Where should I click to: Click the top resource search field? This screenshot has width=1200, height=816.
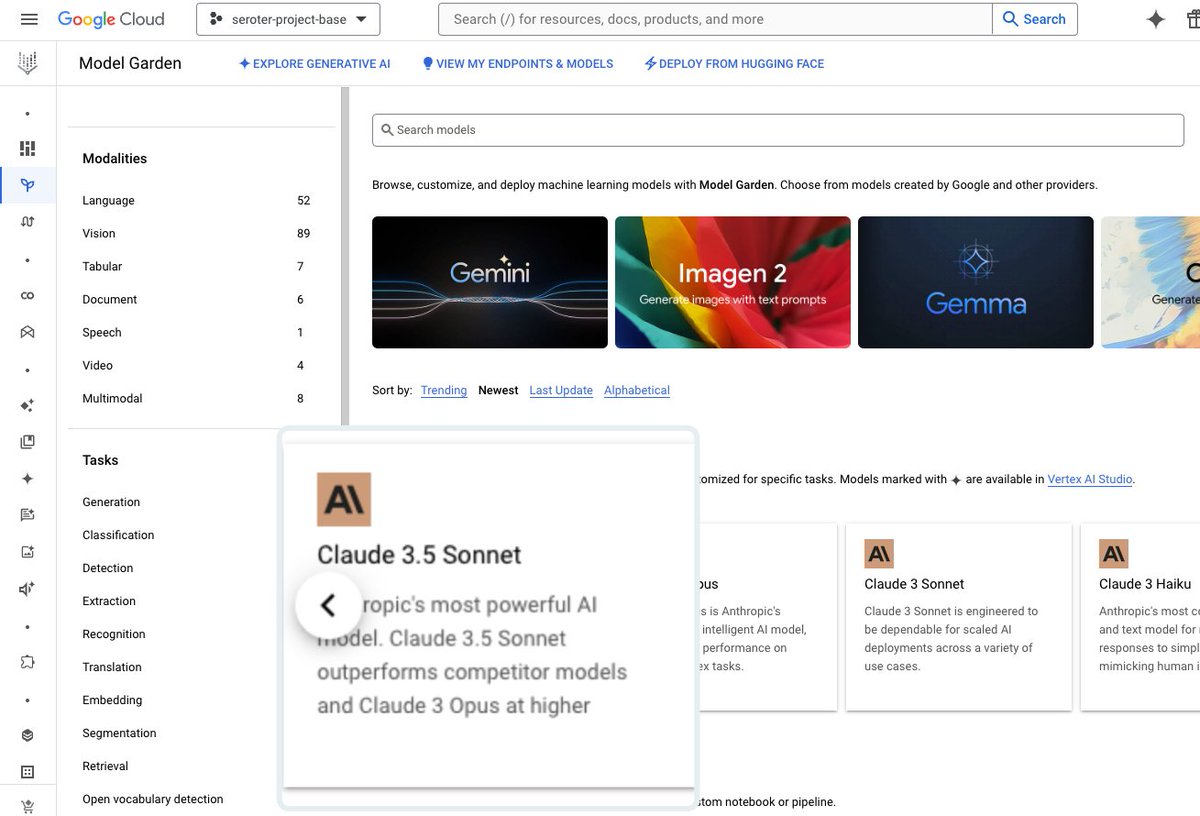pos(716,19)
